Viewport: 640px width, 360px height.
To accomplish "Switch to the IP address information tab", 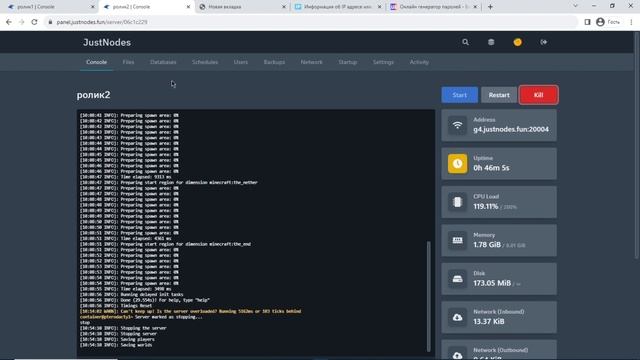I will (337, 7).
